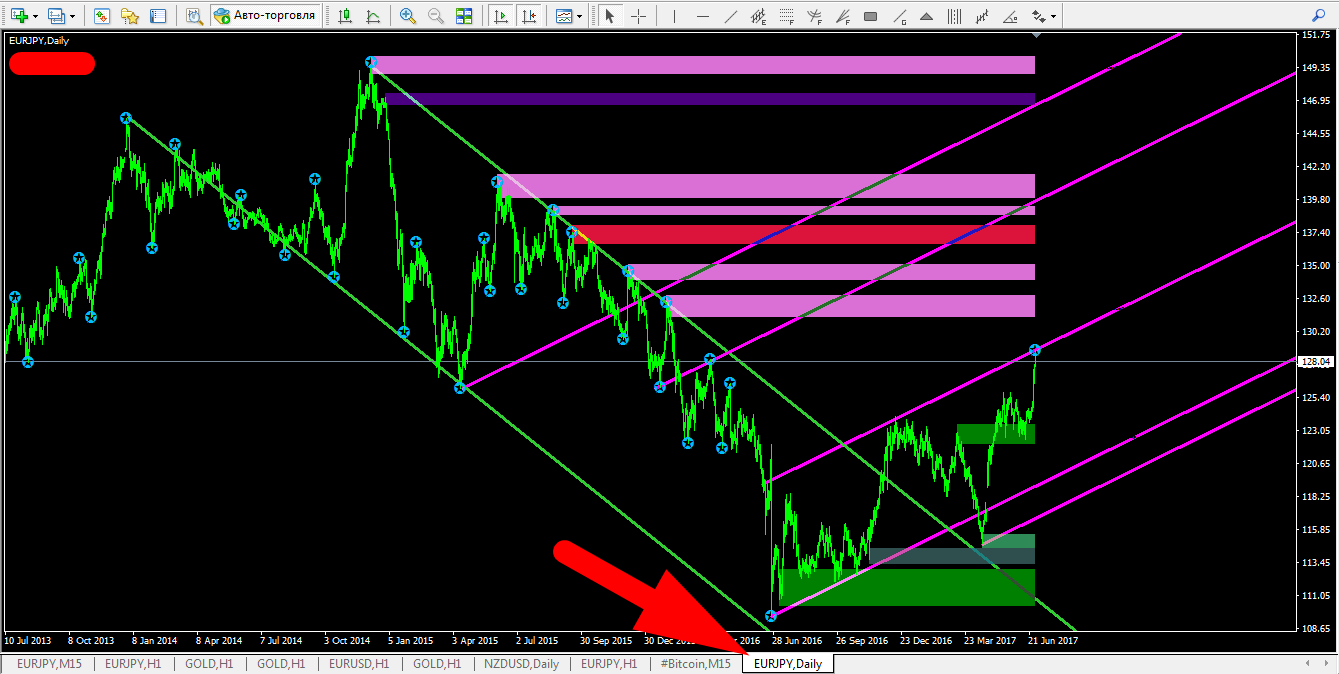Expand the Templates dropdown arrow

coord(581,16)
